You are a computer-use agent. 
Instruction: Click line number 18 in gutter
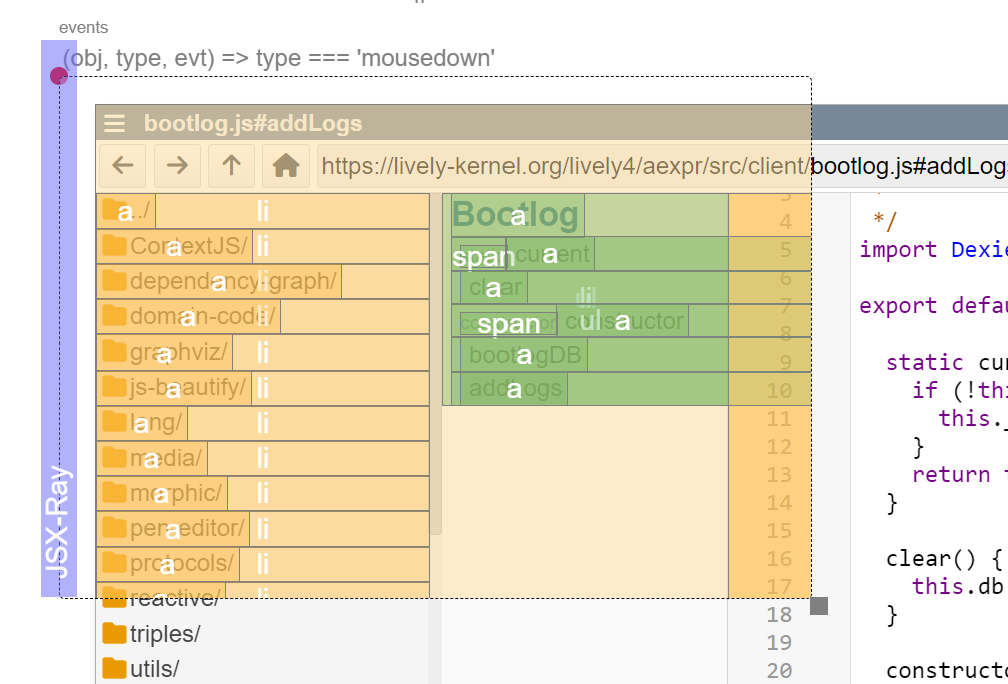click(x=779, y=614)
